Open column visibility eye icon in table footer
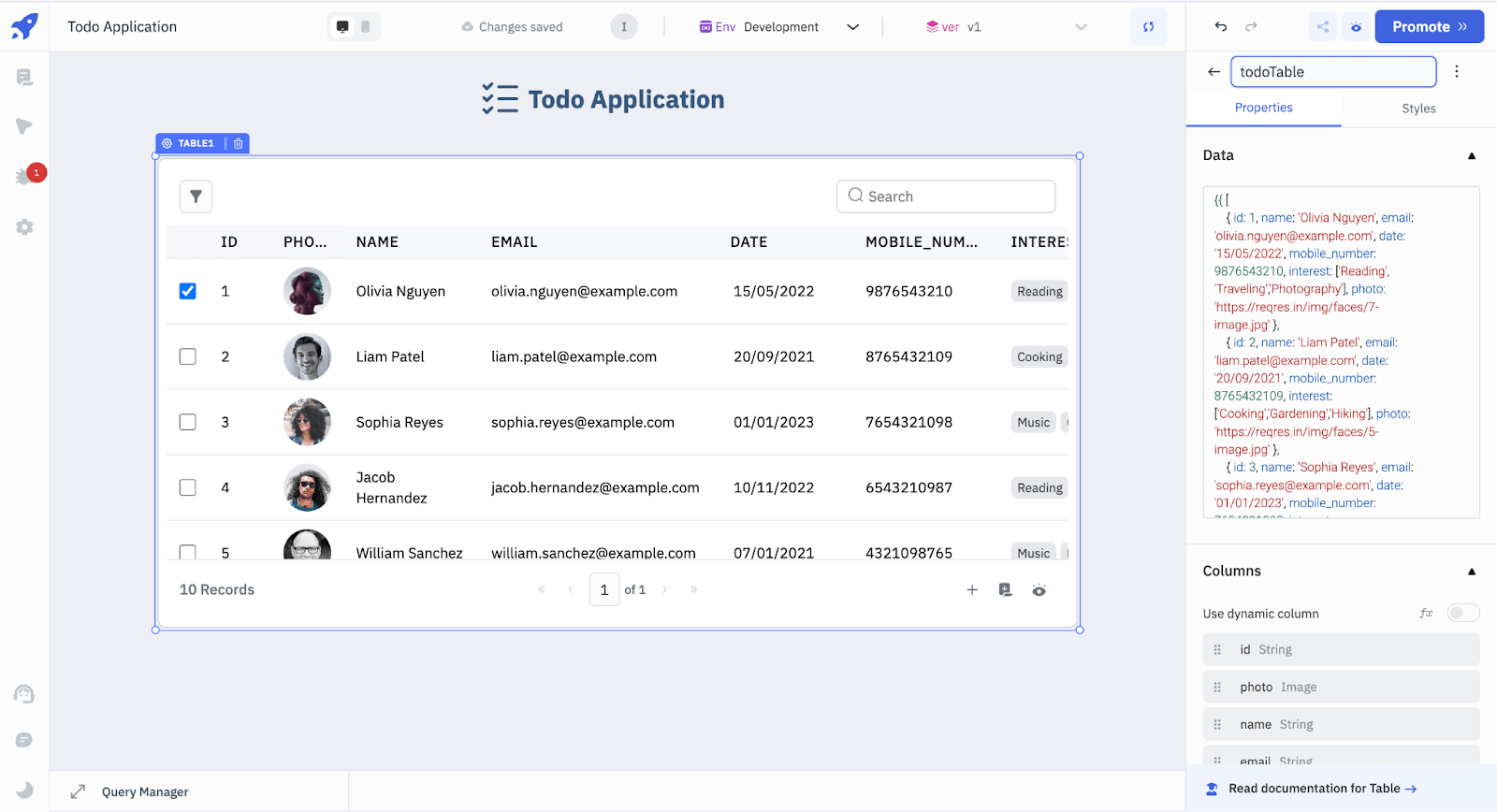Screen dimensions: 1497x812 [1039, 590]
